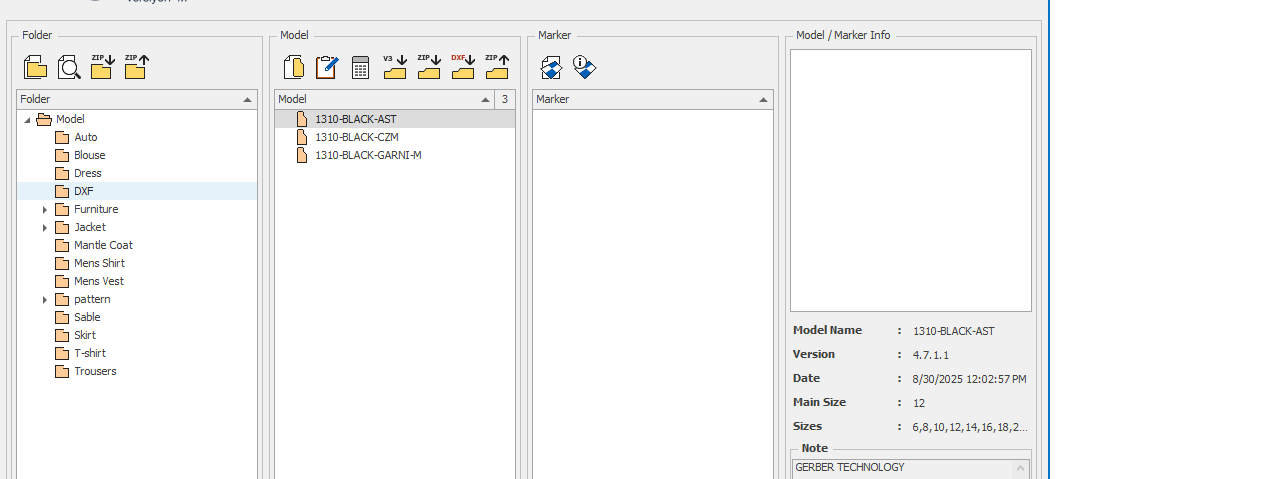Click the folder search magnifier icon
1270x479 pixels.
[x=68, y=68]
